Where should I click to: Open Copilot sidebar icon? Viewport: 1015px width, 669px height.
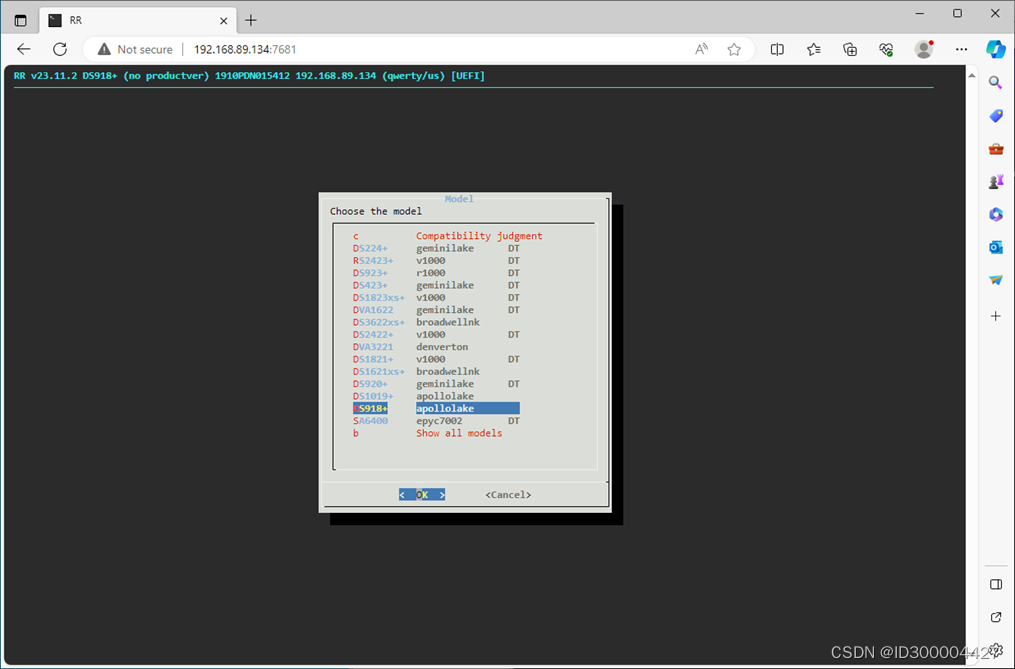(x=996, y=49)
